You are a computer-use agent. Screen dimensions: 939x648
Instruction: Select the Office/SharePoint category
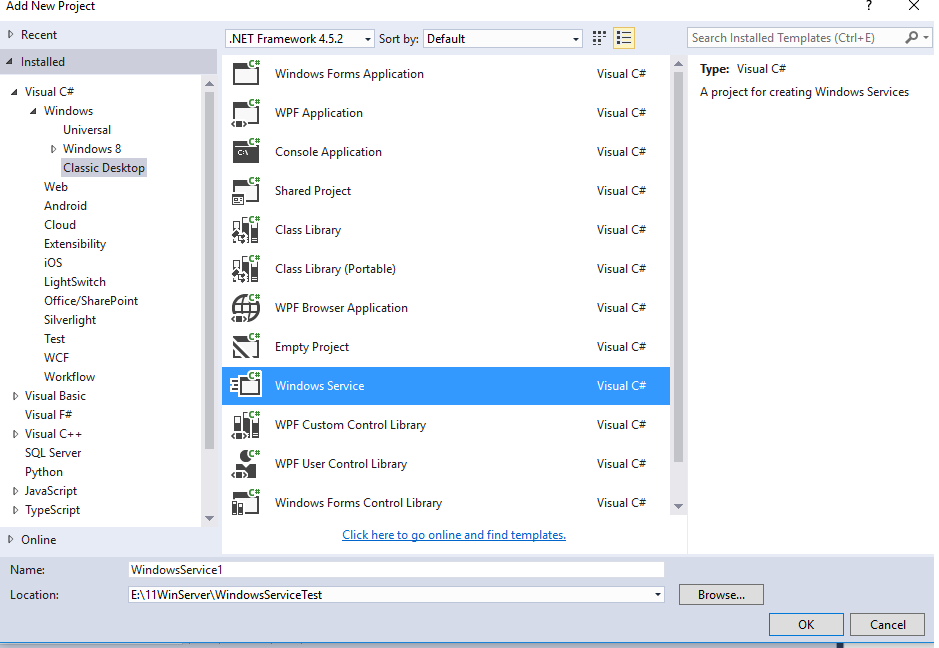(x=91, y=301)
